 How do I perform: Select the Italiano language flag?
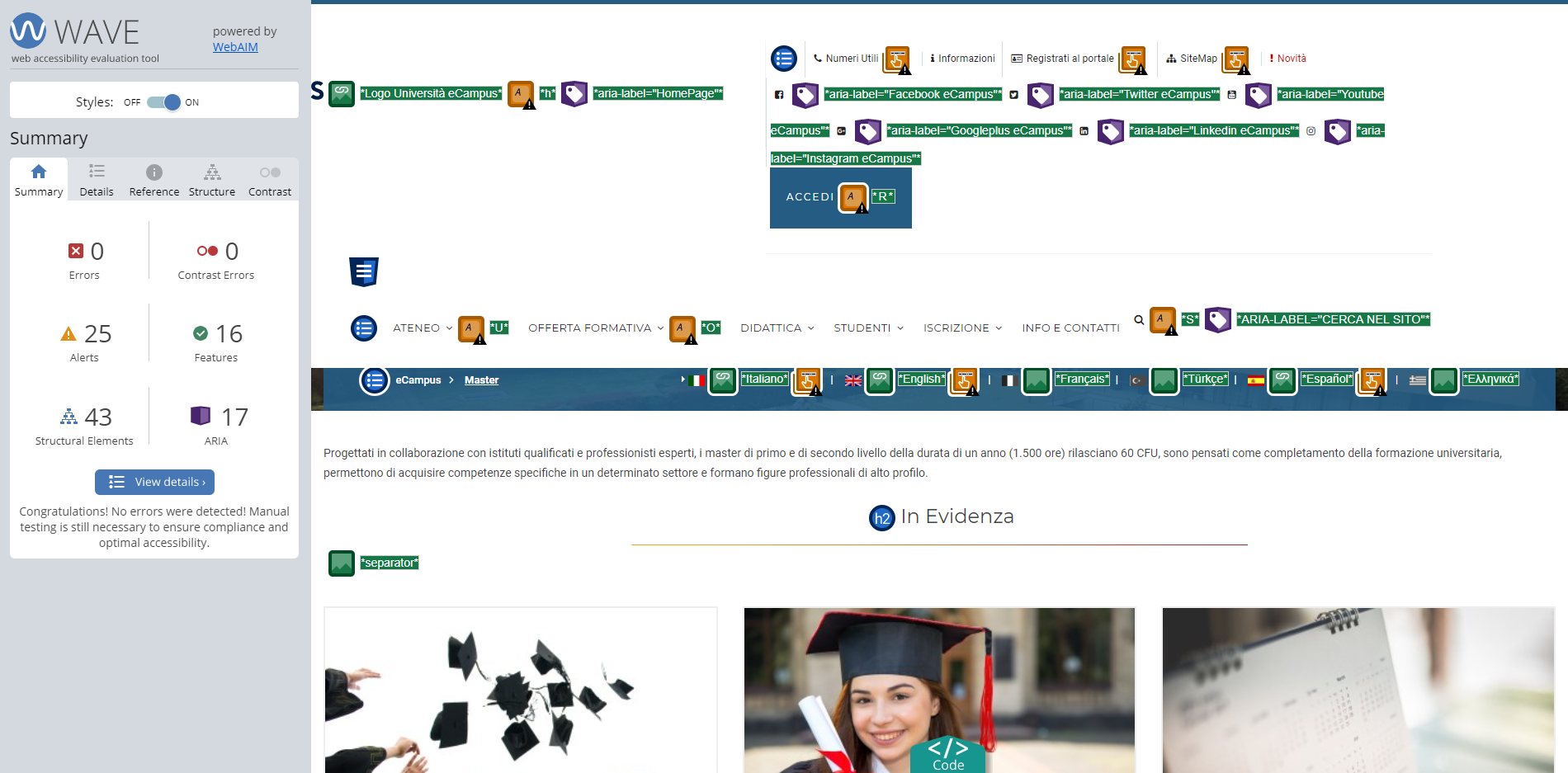pyautogui.click(x=697, y=380)
